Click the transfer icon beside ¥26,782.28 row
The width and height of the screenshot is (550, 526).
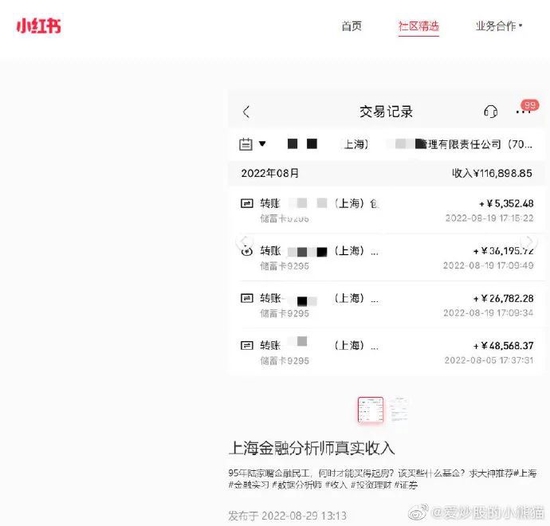coord(247,298)
